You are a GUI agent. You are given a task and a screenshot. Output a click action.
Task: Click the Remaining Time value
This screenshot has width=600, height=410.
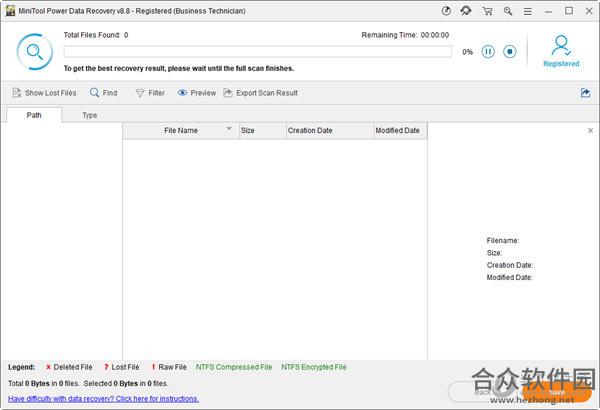pos(435,35)
